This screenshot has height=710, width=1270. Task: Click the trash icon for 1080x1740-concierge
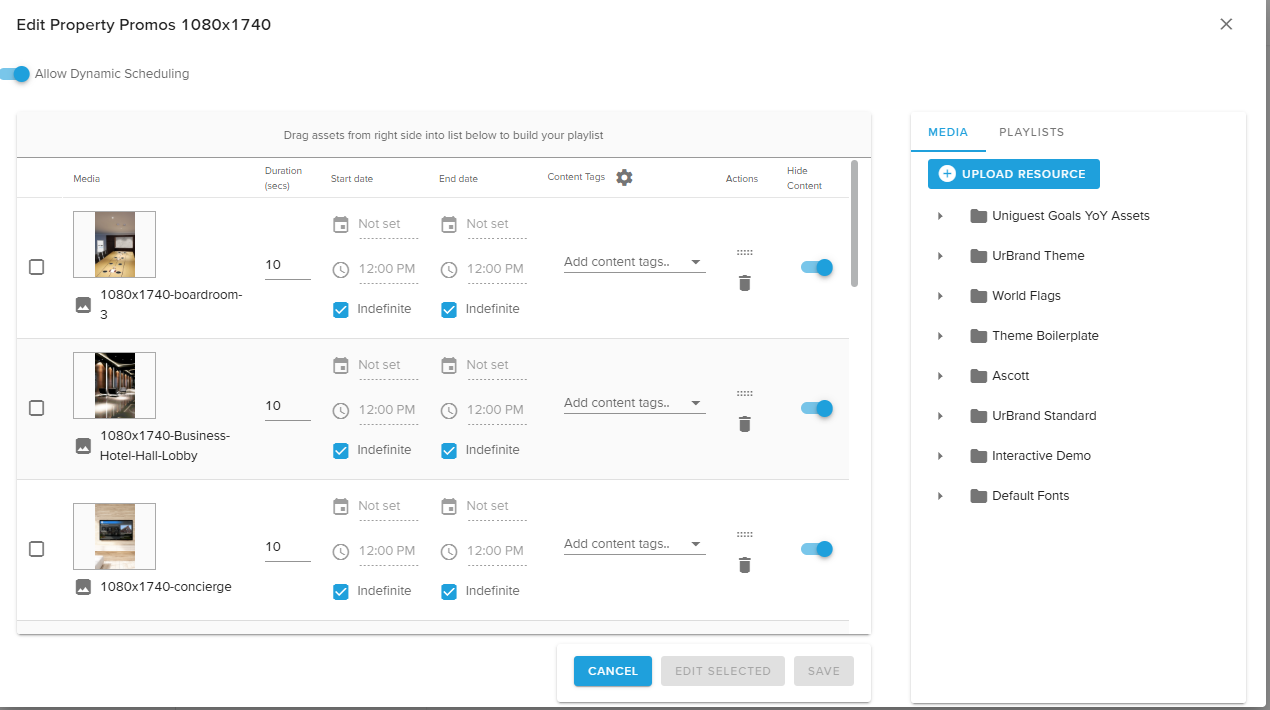coord(744,565)
